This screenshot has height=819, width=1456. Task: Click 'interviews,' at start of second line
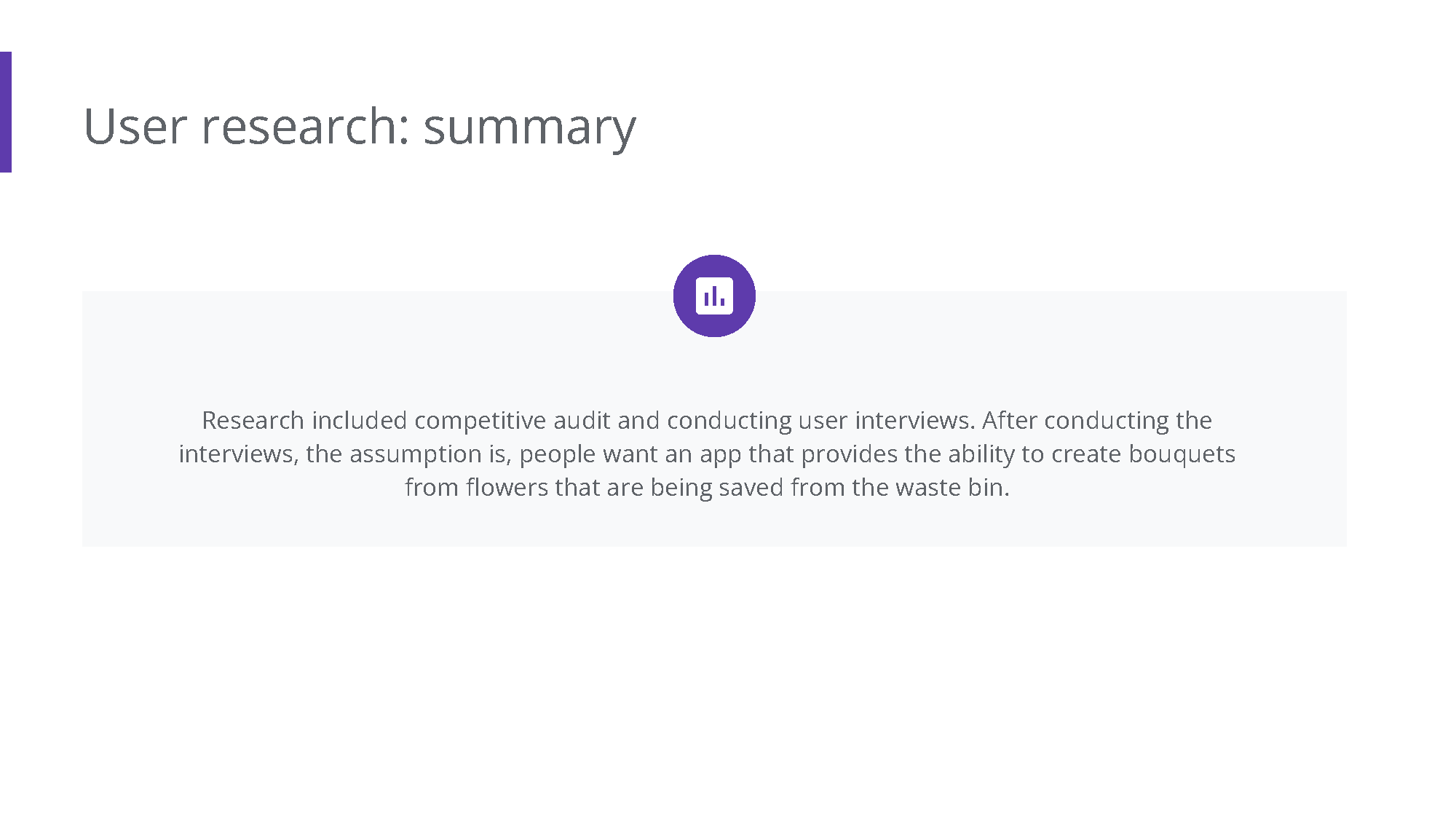(x=238, y=454)
